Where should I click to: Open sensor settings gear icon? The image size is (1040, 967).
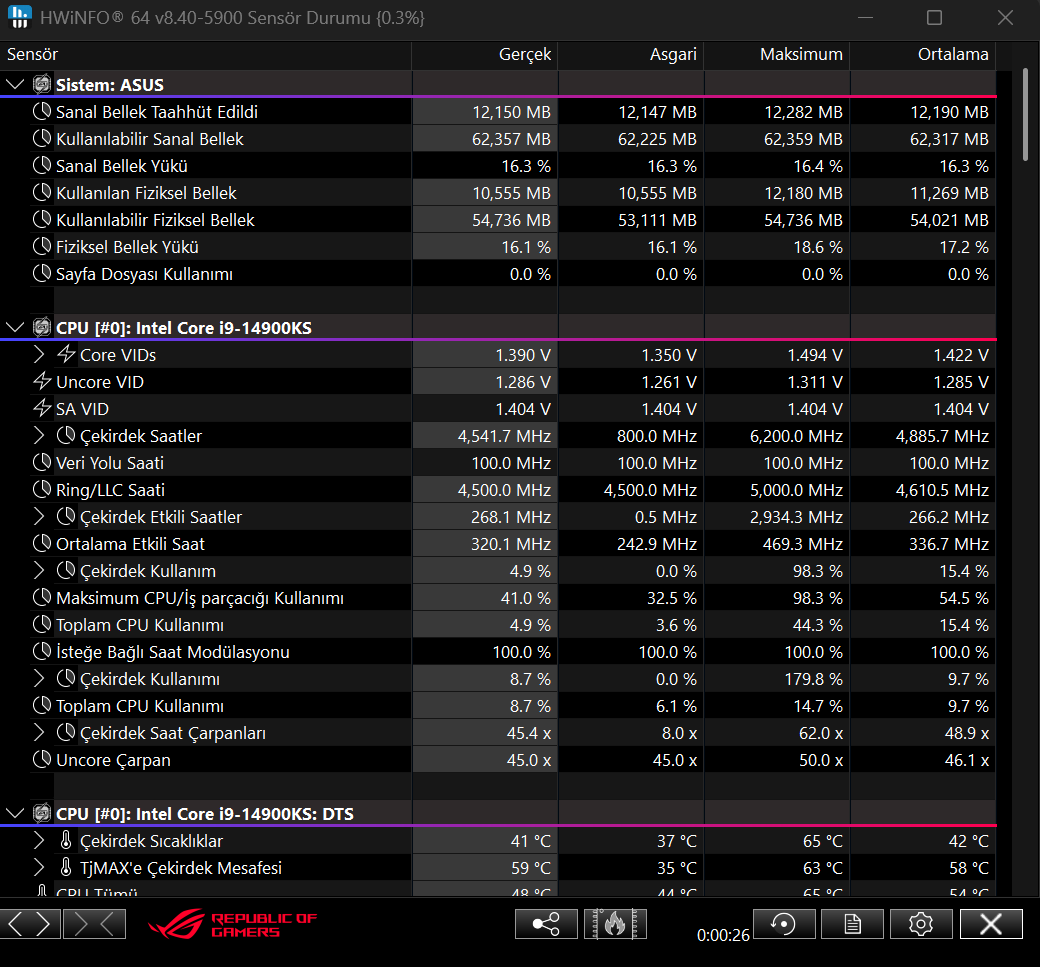[x=921, y=924]
